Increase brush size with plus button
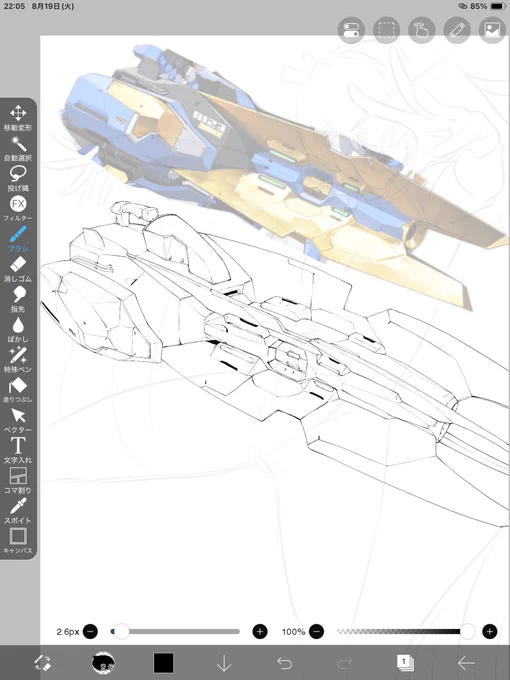 (260, 631)
